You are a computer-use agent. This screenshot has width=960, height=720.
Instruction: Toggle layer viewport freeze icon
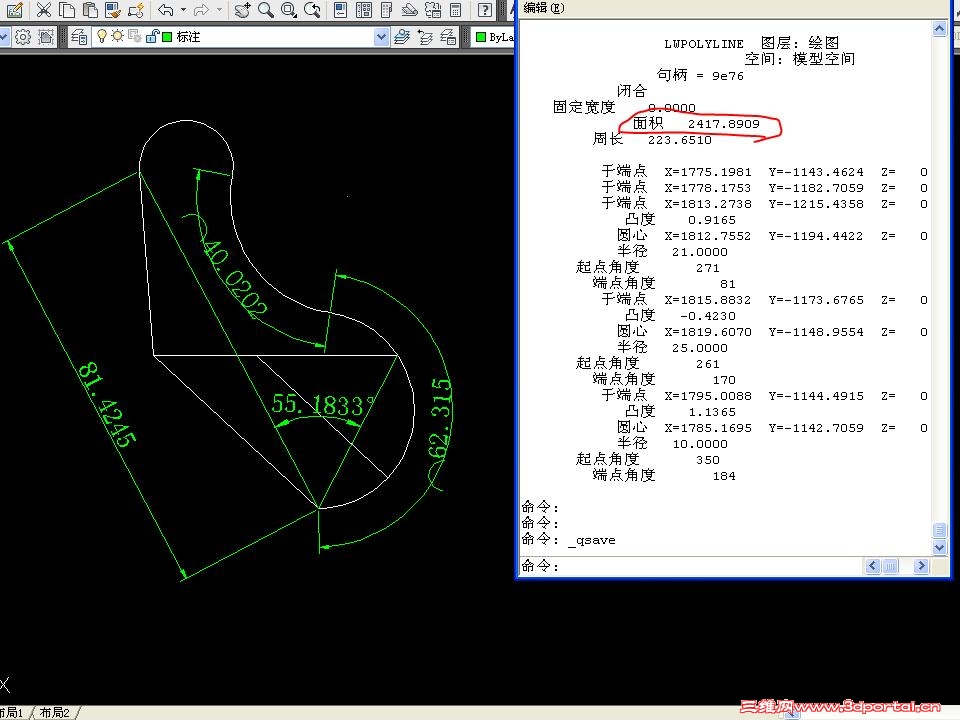click(135, 36)
